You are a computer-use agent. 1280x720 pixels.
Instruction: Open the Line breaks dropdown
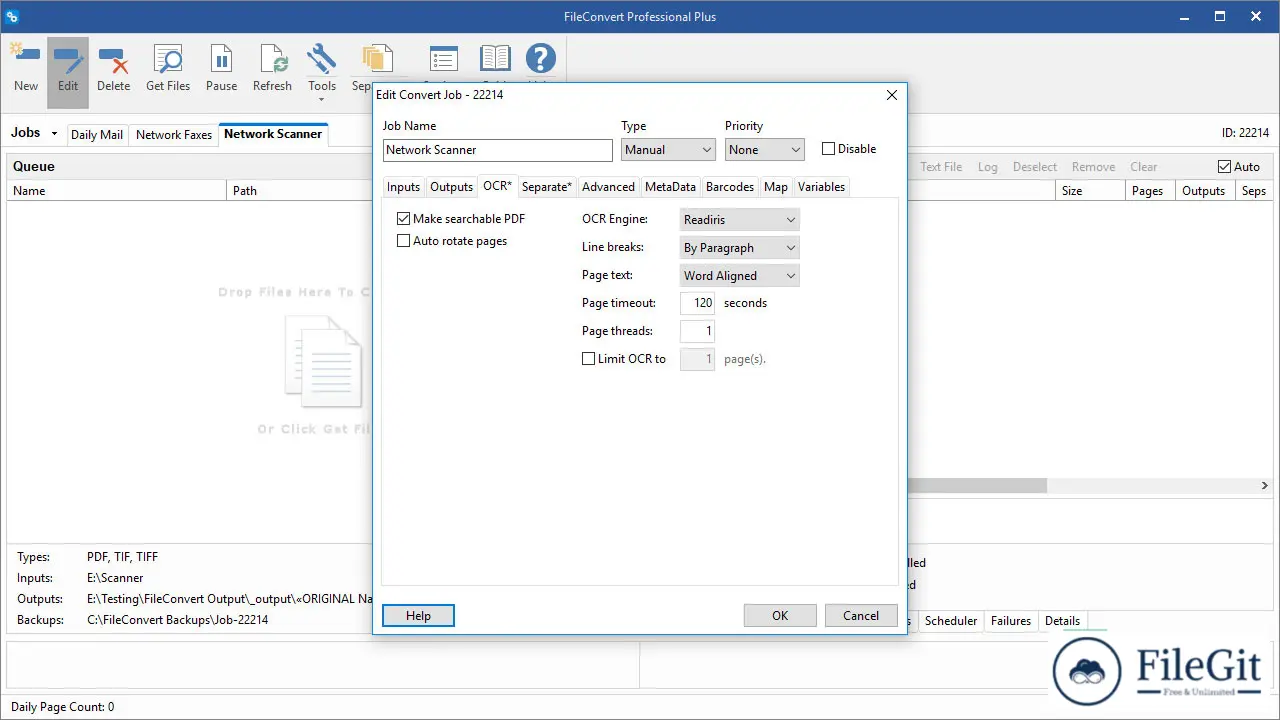pyautogui.click(x=739, y=248)
